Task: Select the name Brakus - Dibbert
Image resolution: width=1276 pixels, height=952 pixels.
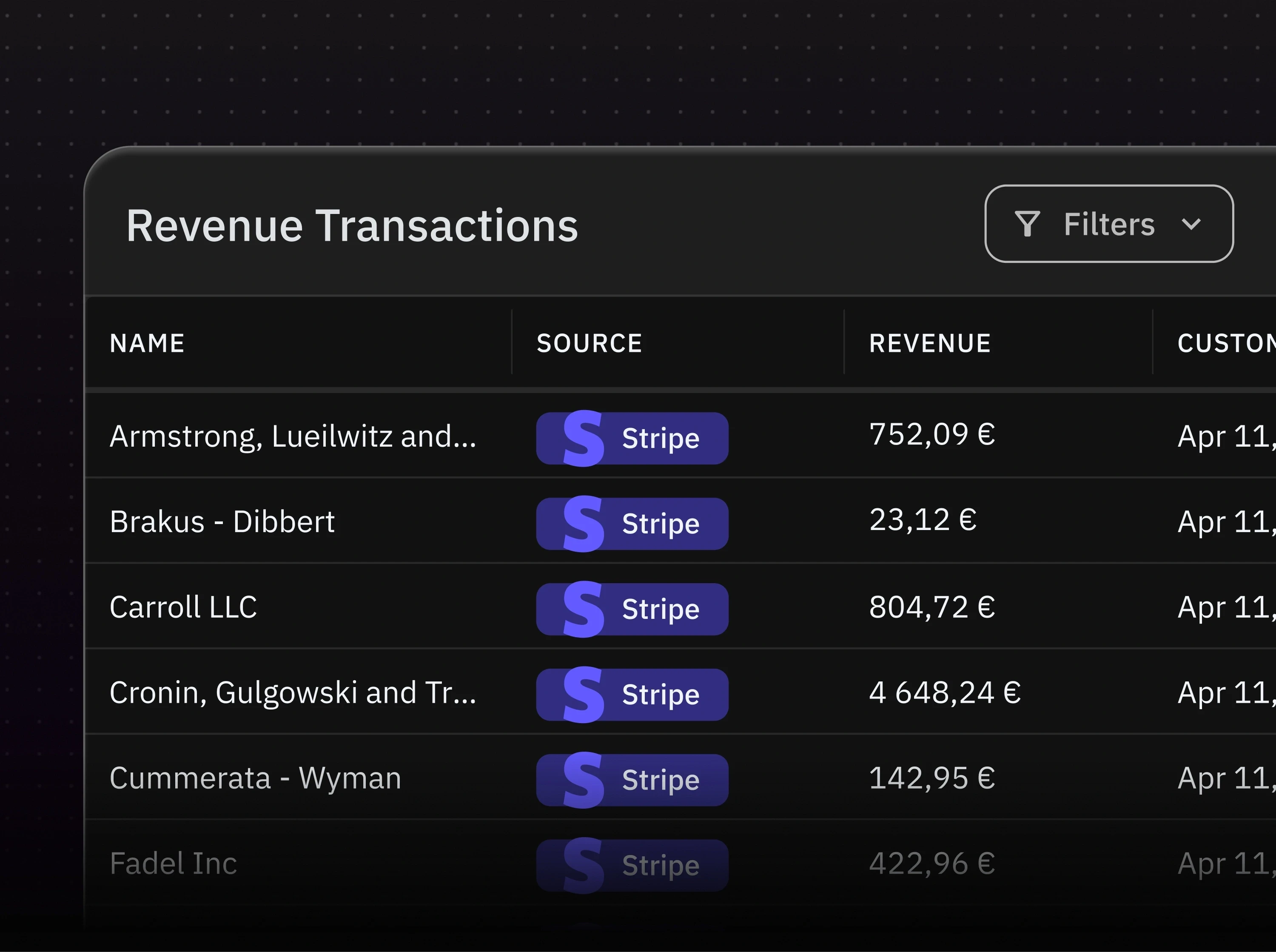Action: (x=222, y=522)
